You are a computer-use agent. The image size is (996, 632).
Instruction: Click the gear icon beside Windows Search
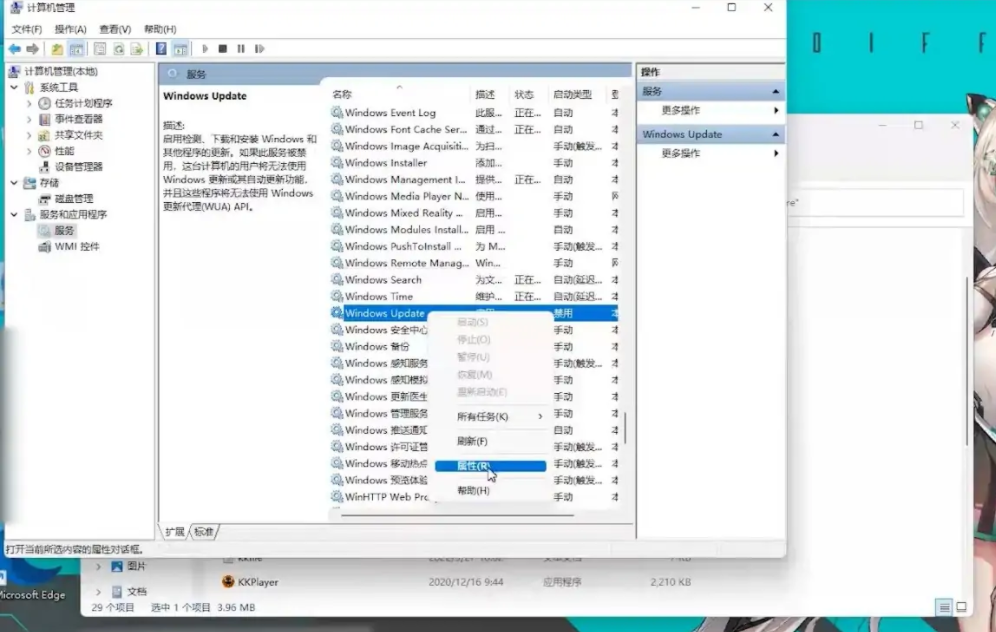(337, 279)
